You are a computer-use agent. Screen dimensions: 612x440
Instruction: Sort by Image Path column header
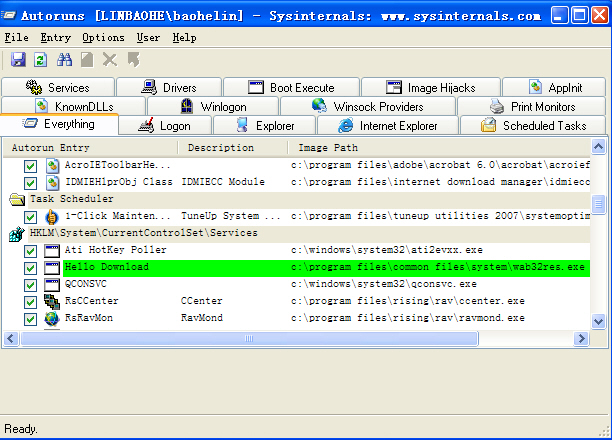point(439,148)
